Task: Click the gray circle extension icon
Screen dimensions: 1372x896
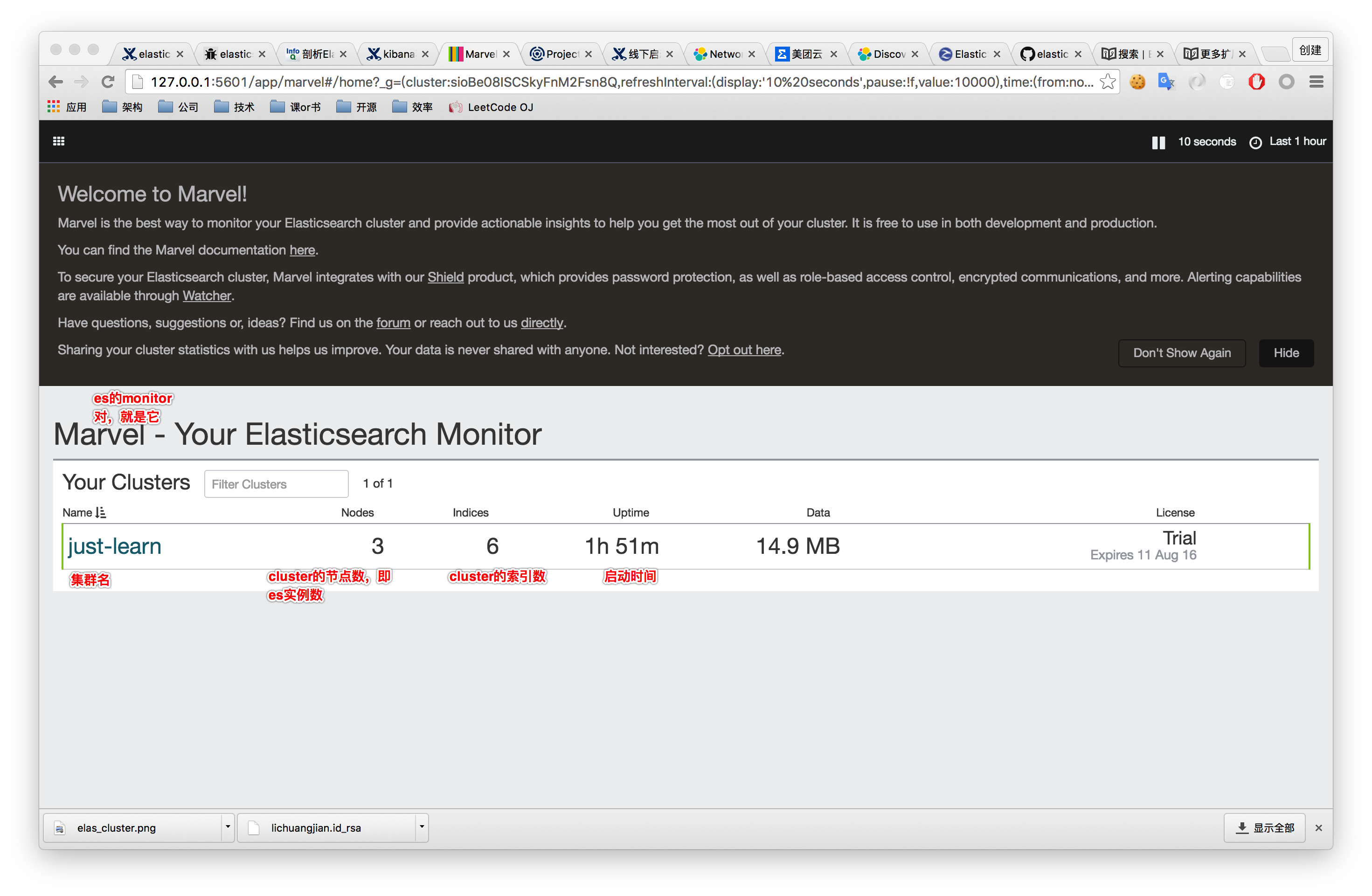Action: (x=1286, y=82)
